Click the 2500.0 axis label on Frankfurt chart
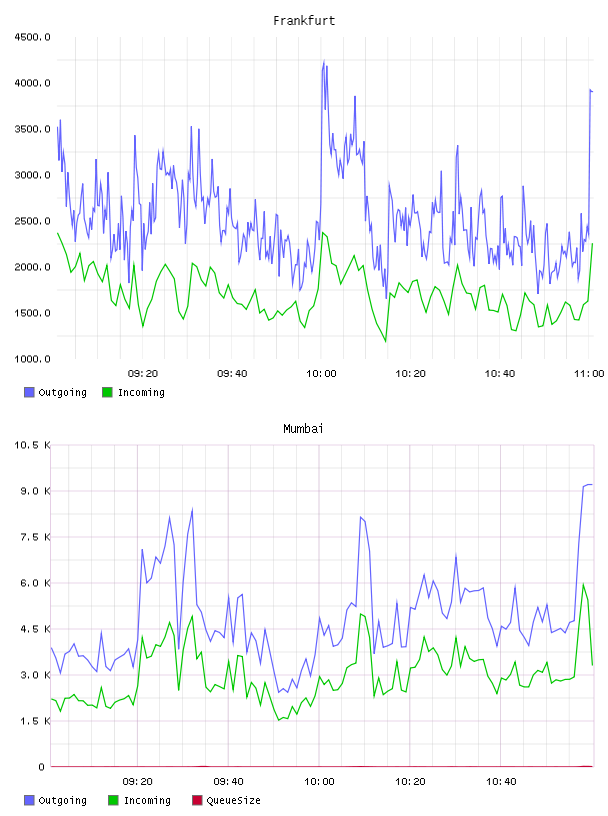Image resolution: width=608 pixels, height=816 pixels. coord(32,221)
